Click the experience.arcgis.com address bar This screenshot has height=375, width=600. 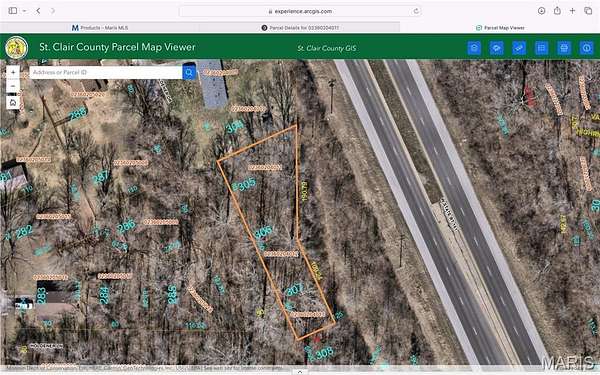pos(300,11)
